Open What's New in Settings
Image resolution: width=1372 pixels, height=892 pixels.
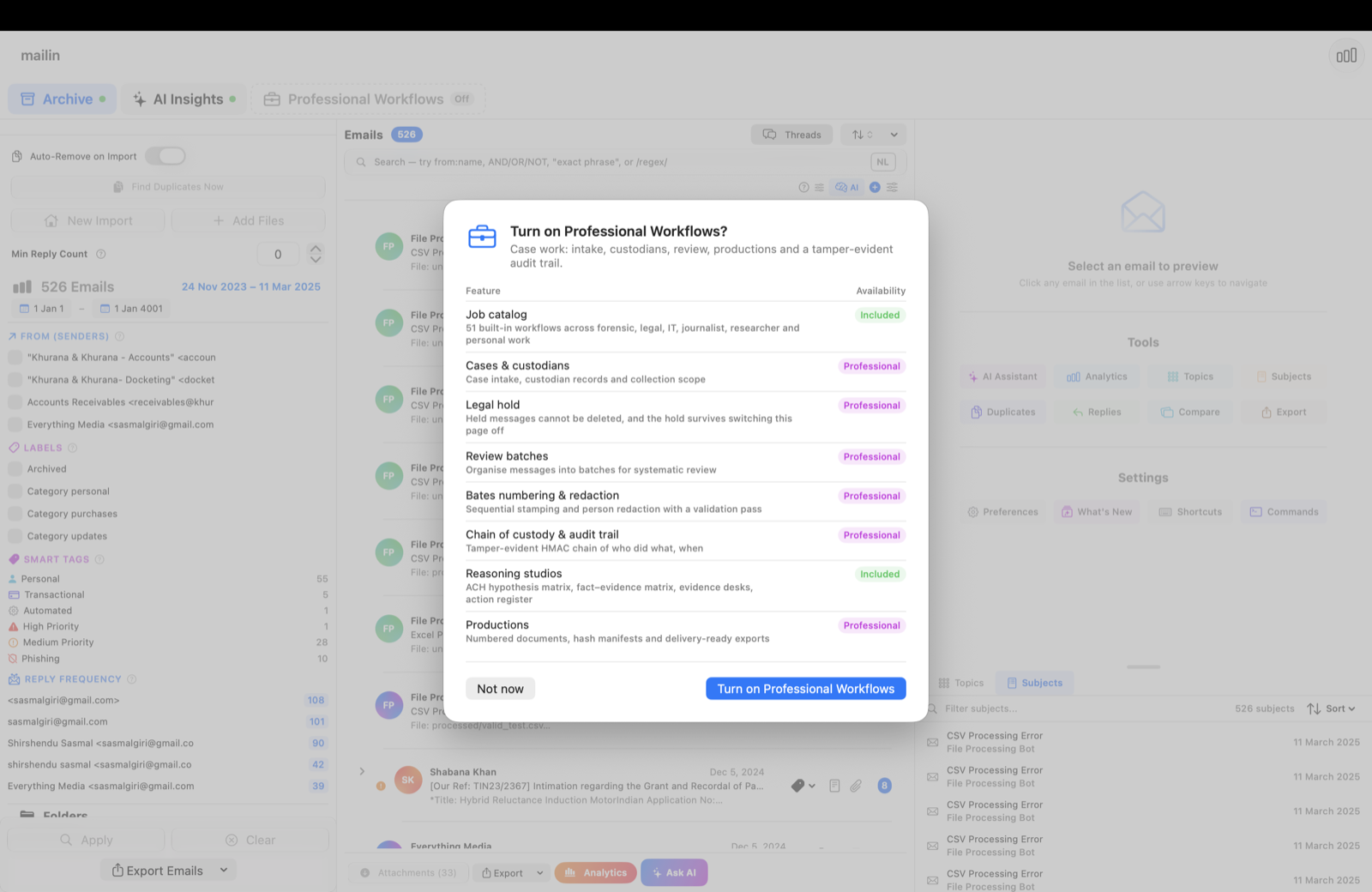click(1097, 512)
